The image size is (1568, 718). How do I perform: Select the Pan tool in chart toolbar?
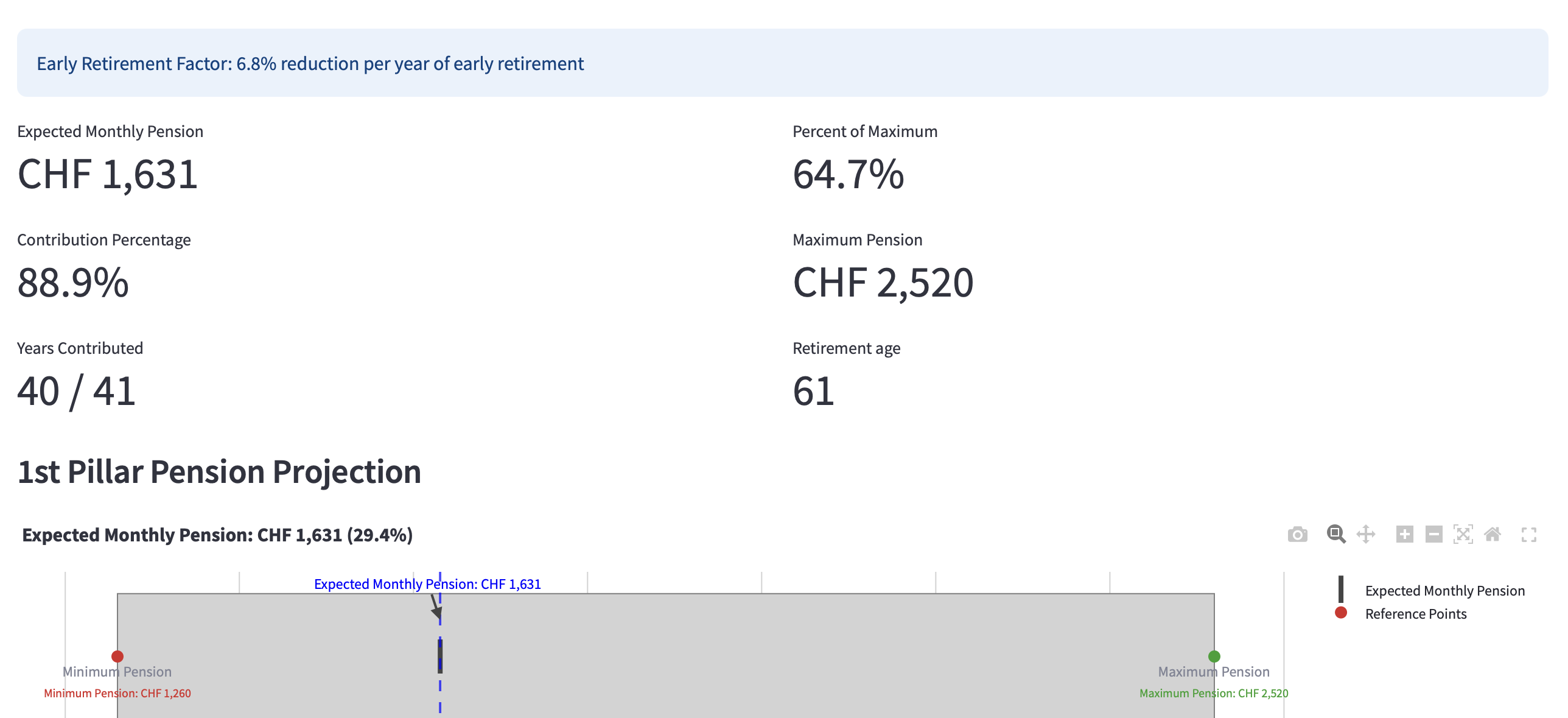pos(1366,535)
